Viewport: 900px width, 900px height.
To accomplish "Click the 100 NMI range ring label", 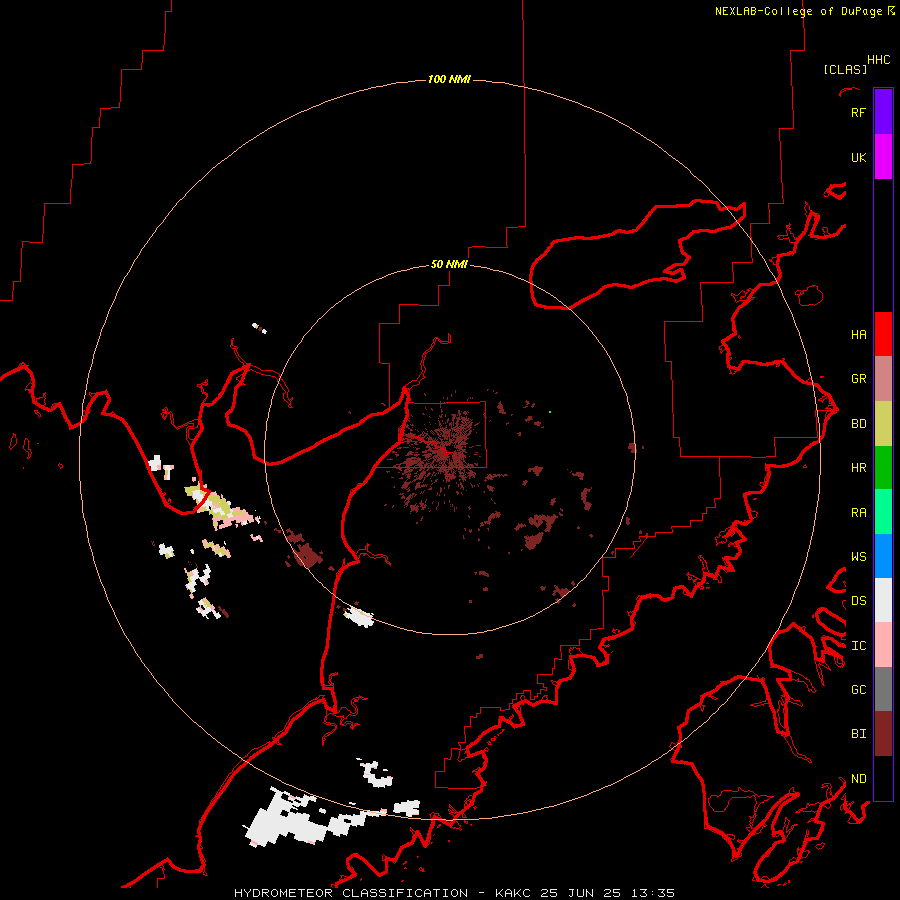I will click(x=449, y=79).
